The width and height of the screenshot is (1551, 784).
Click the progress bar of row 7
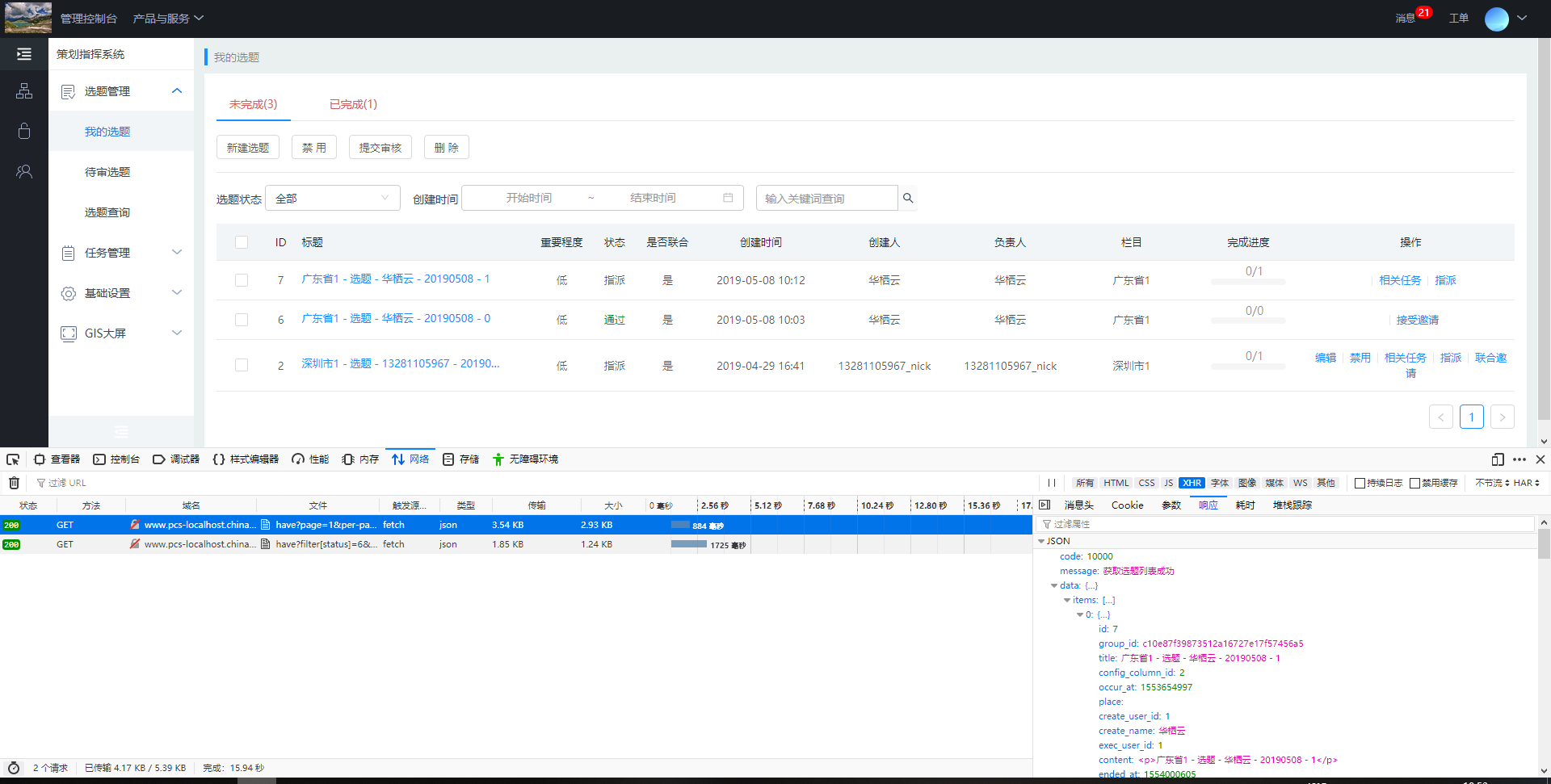coord(1247,282)
